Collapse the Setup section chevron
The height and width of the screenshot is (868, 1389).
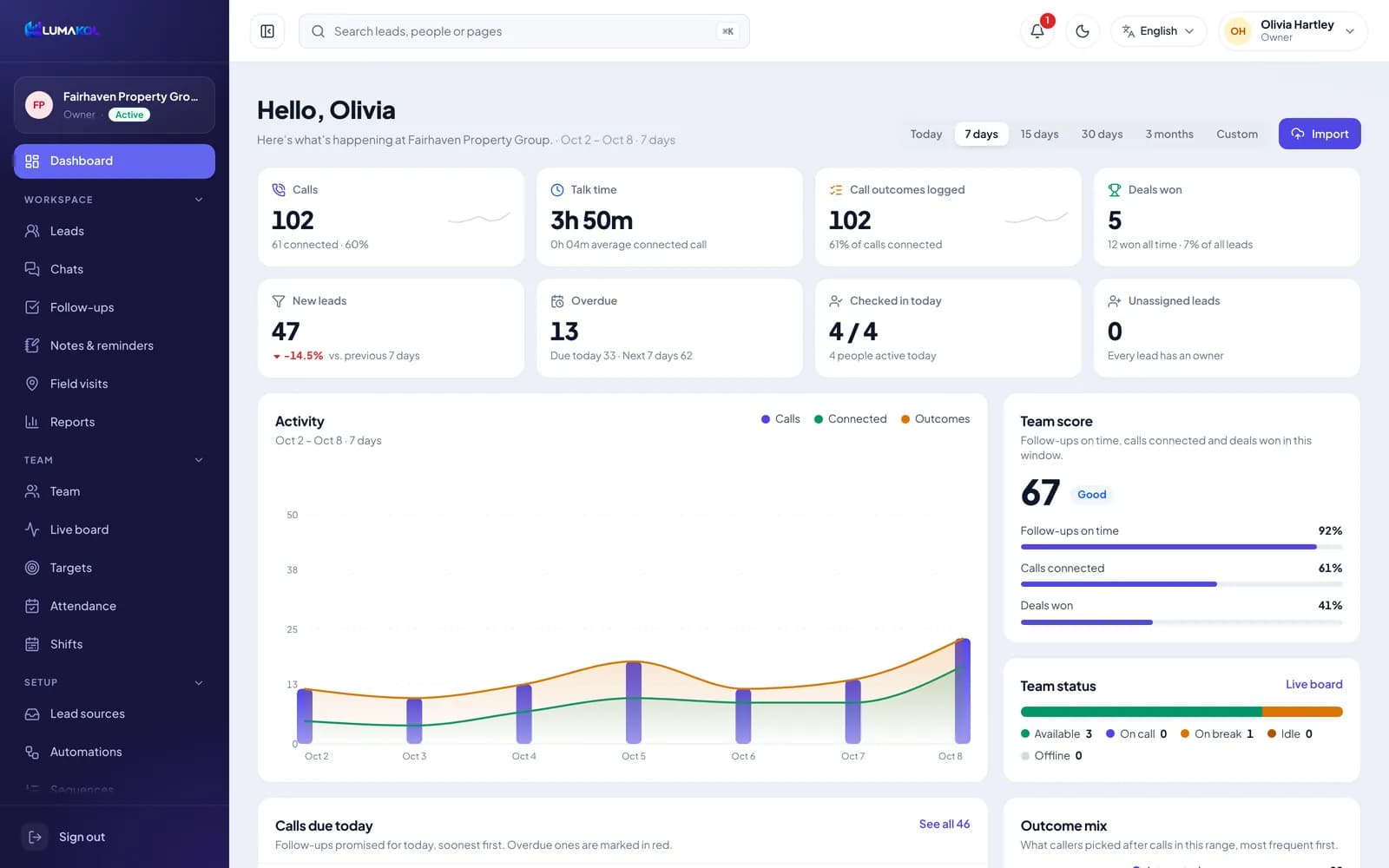pos(199,682)
